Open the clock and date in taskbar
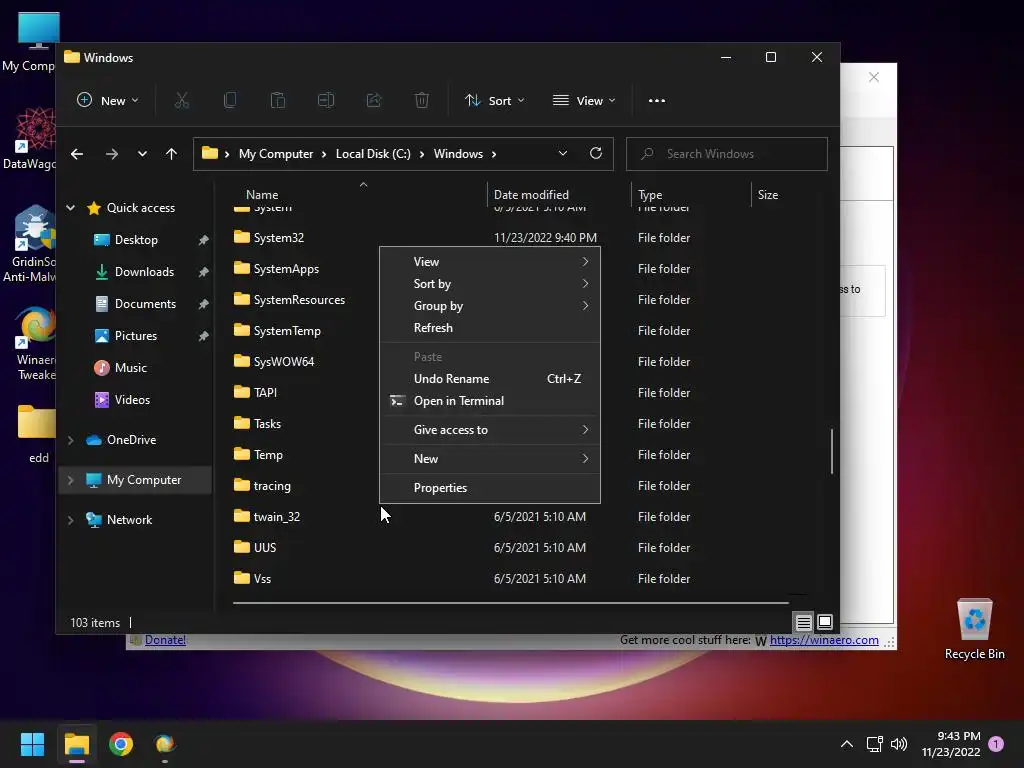The width and height of the screenshot is (1024, 768). (951, 744)
